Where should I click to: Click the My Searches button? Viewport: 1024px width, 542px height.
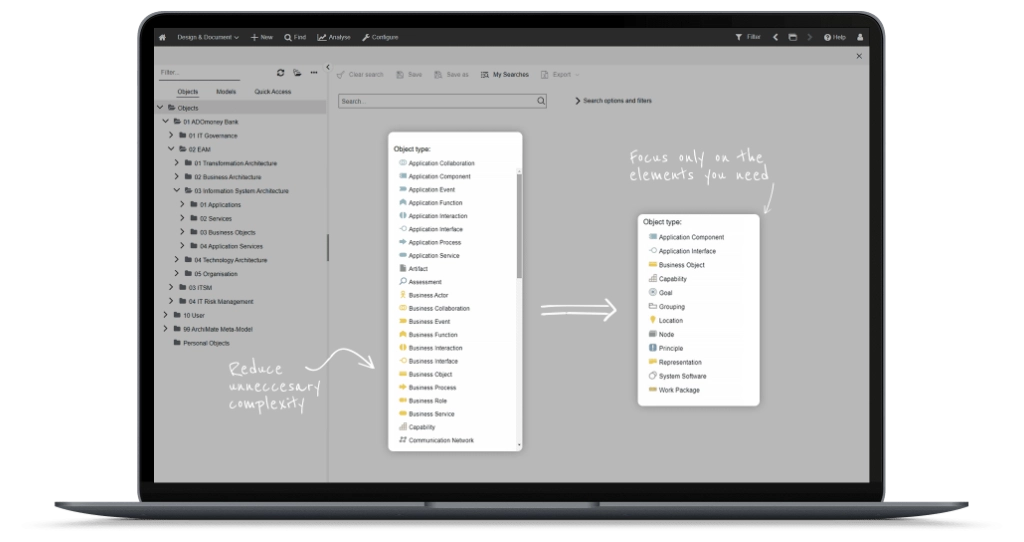click(505, 74)
